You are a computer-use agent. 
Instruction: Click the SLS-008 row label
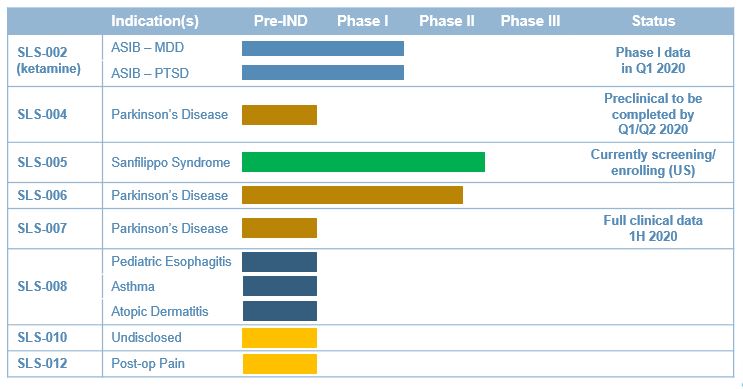coord(42,286)
